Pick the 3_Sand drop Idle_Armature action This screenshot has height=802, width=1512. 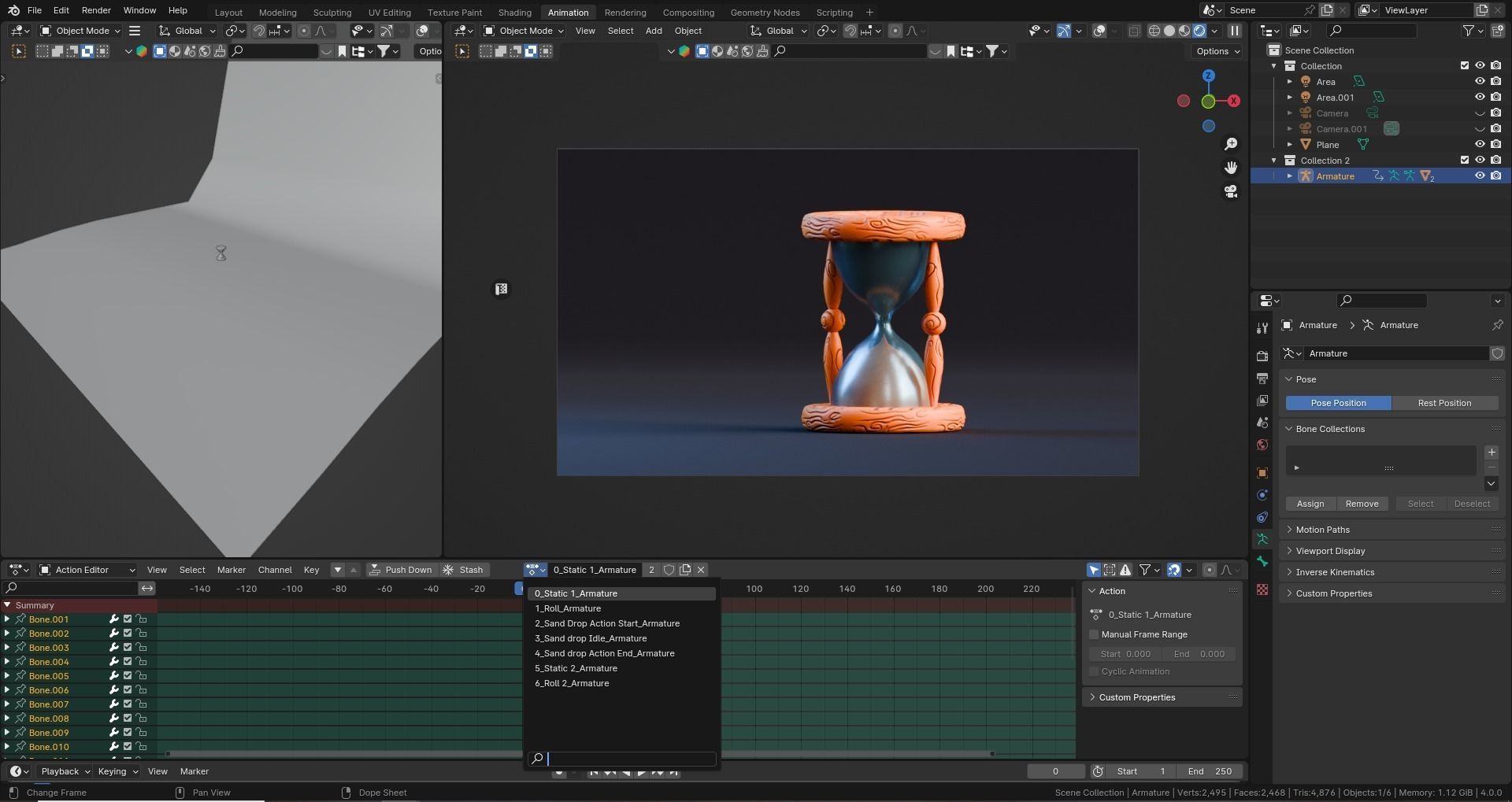(621, 638)
